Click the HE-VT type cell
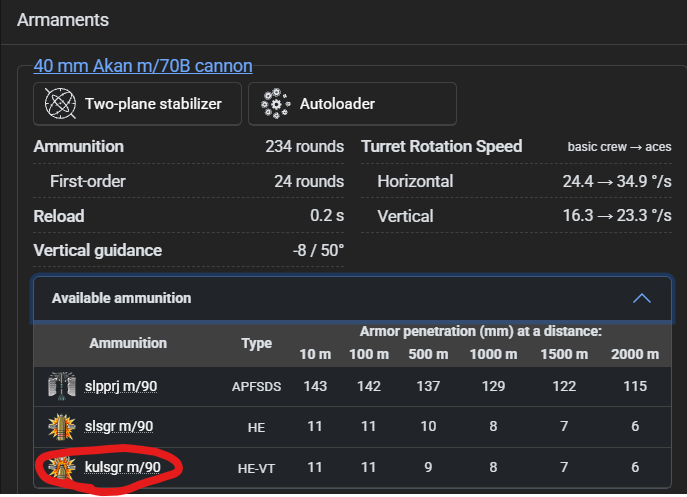687x497 pixels. pos(256,469)
